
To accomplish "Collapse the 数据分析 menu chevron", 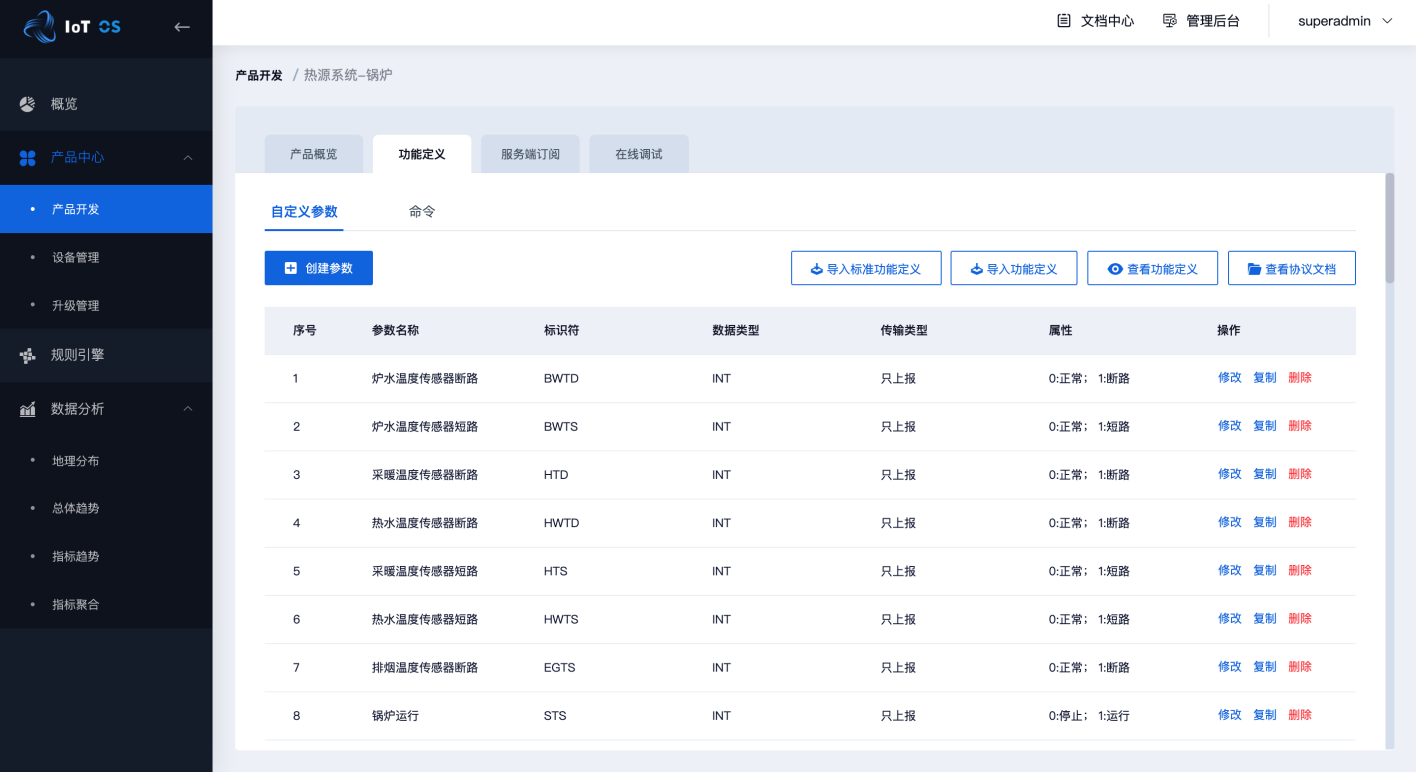I will coord(188,409).
